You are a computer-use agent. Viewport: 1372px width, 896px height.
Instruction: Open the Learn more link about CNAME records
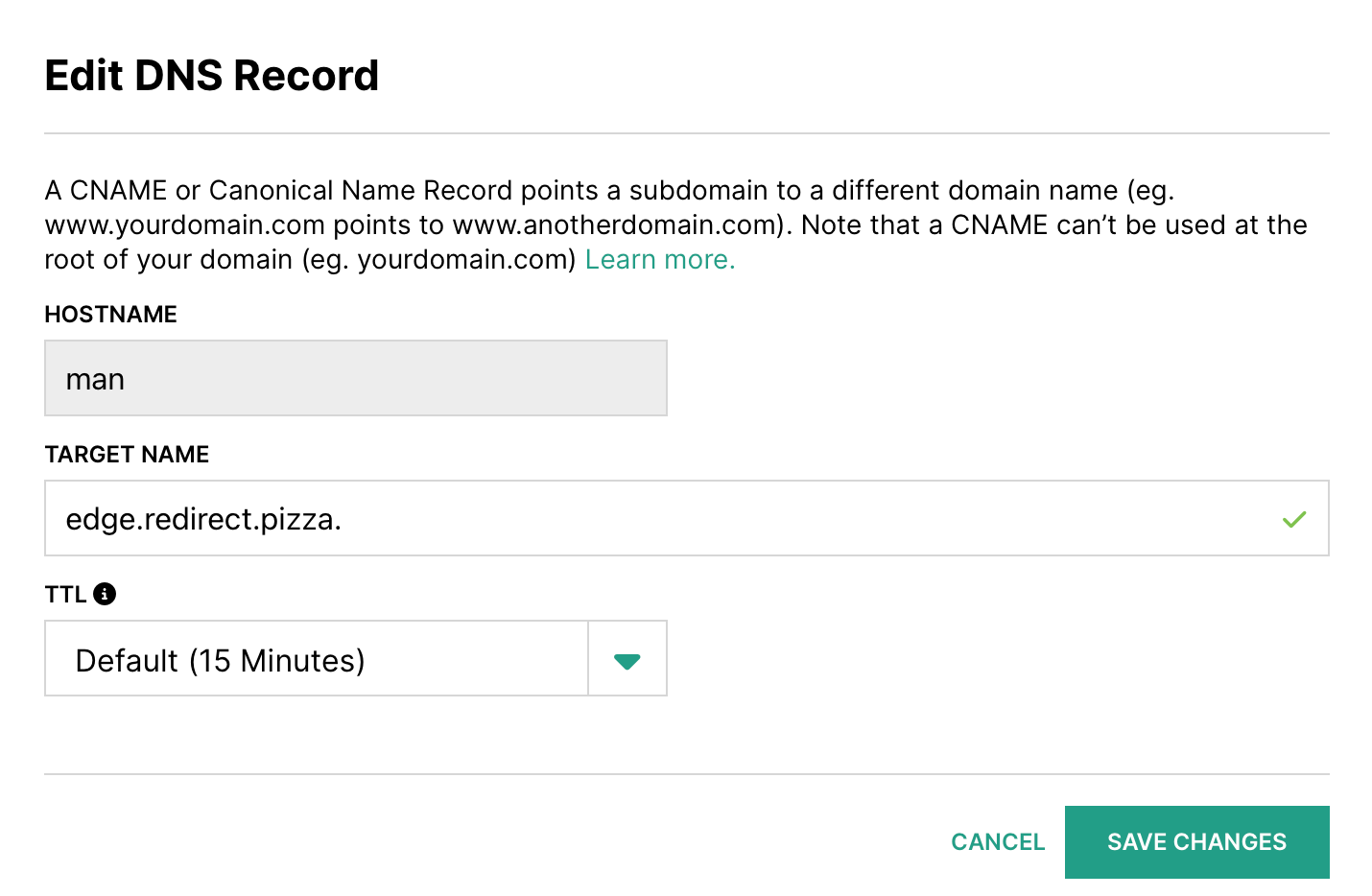[659, 259]
